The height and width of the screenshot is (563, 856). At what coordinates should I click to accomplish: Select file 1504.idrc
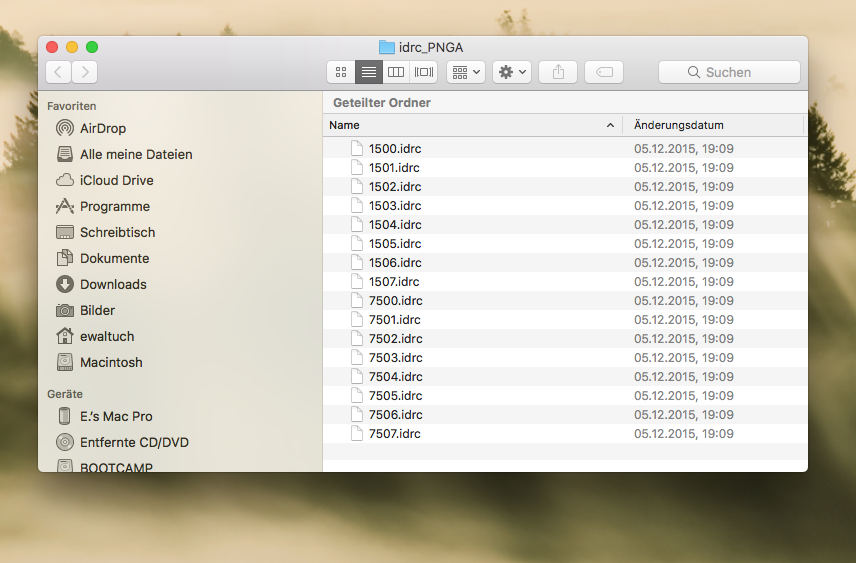click(565, 224)
